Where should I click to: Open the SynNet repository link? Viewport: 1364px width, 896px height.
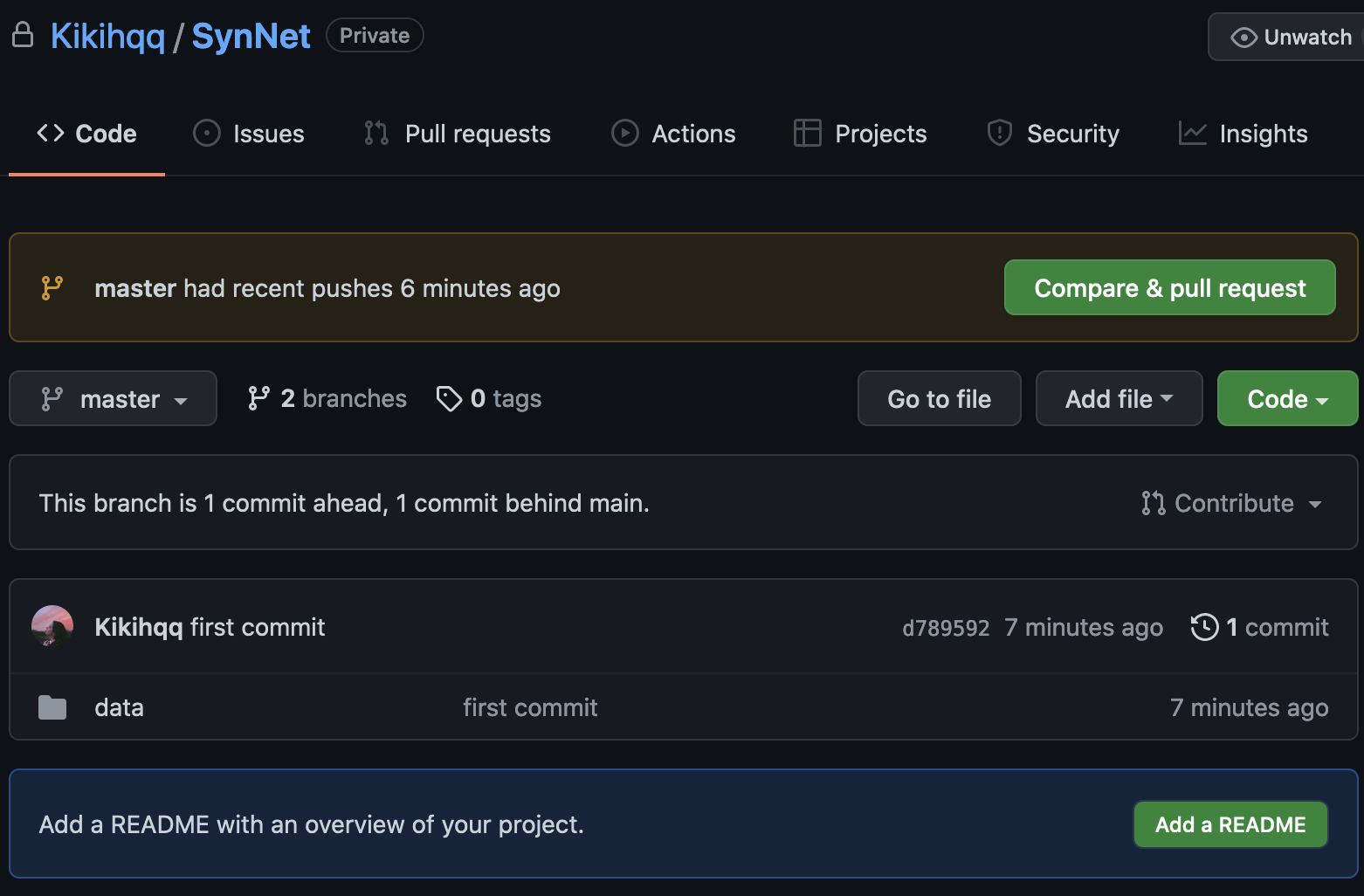click(251, 36)
